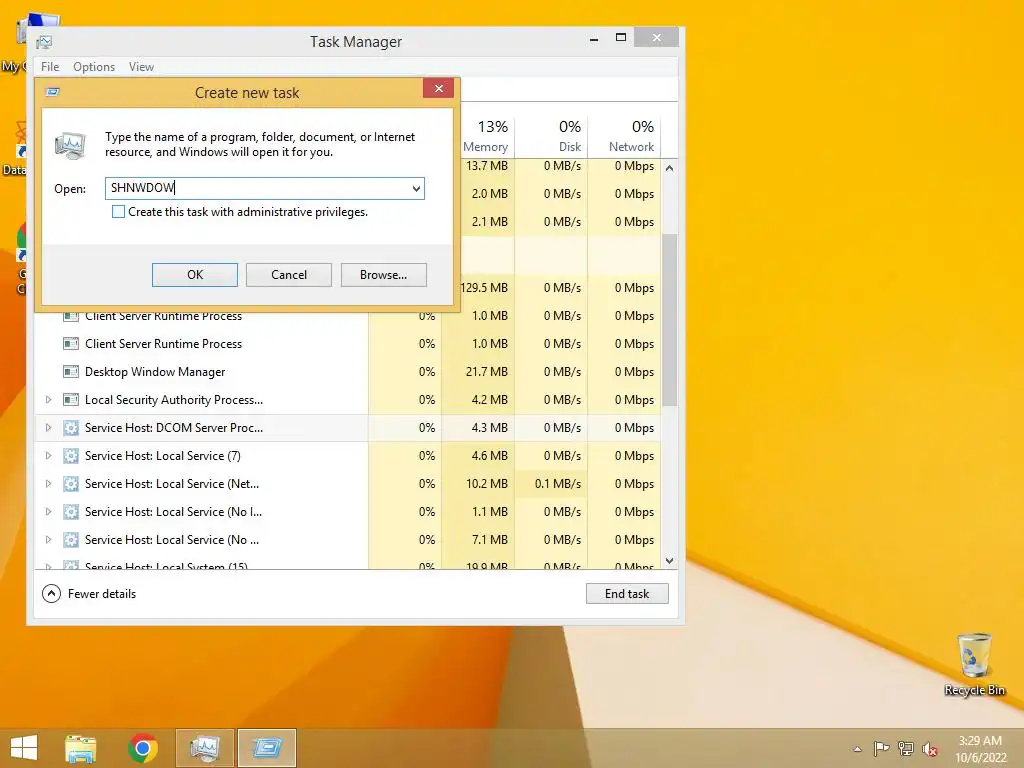Screen dimensions: 1024x768
Task: Confirm with the OK button
Action: (195, 275)
